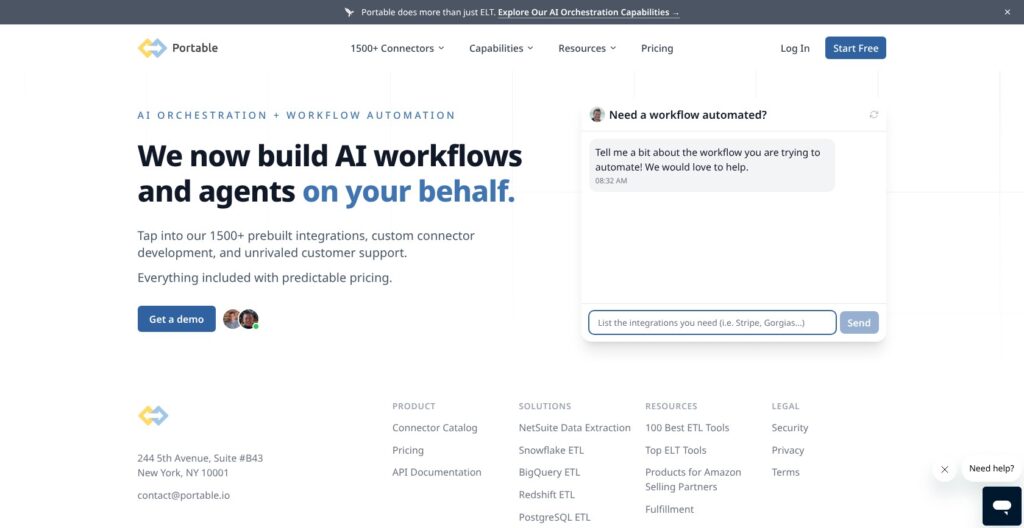Expand the Capabilities dropdown menu
Viewport: 1024px width, 528px height.
[x=501, y=48]
